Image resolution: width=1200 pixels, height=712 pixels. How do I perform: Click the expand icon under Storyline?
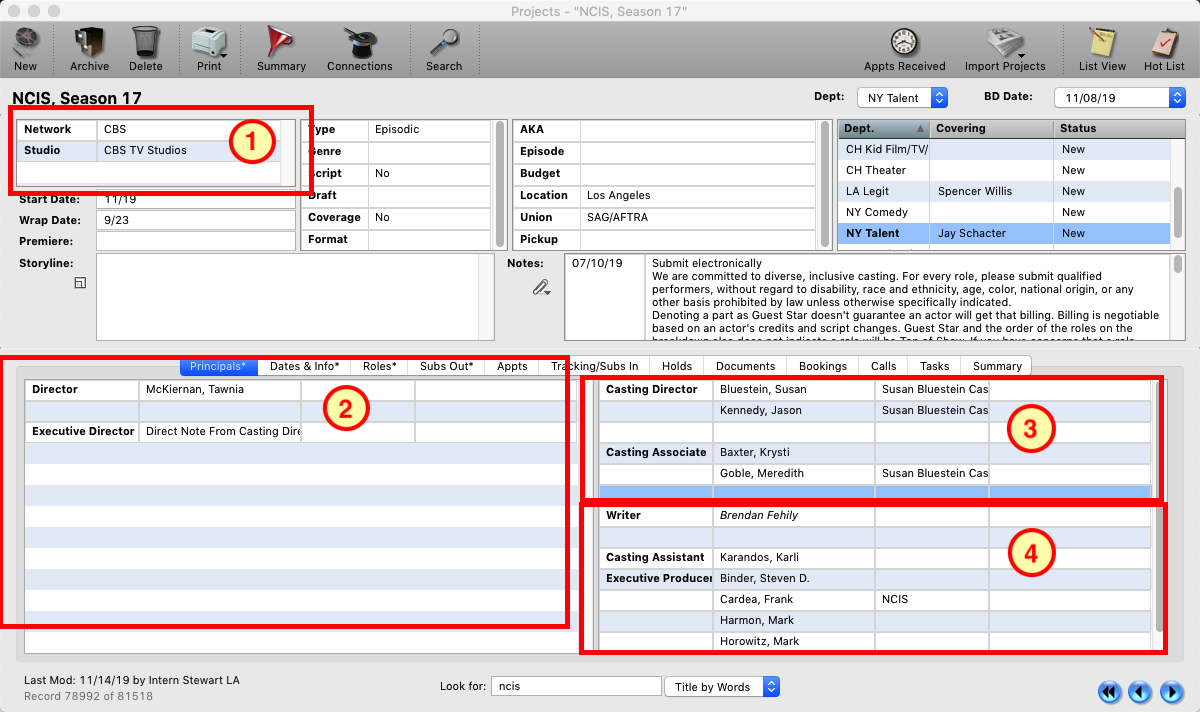[80, 284]
